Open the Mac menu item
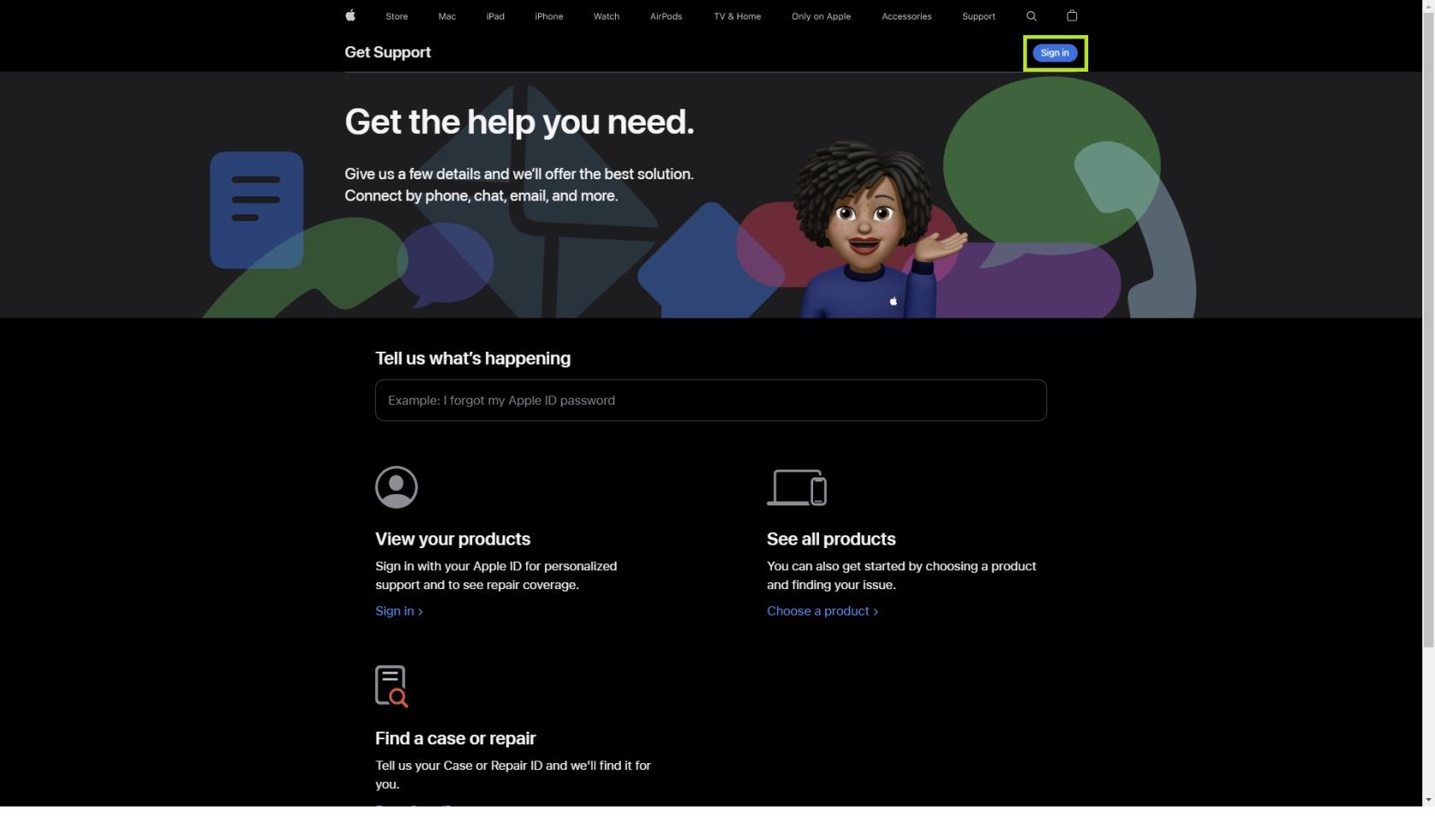The width and height of the screenshot is (1435, 840). (447, 16)
